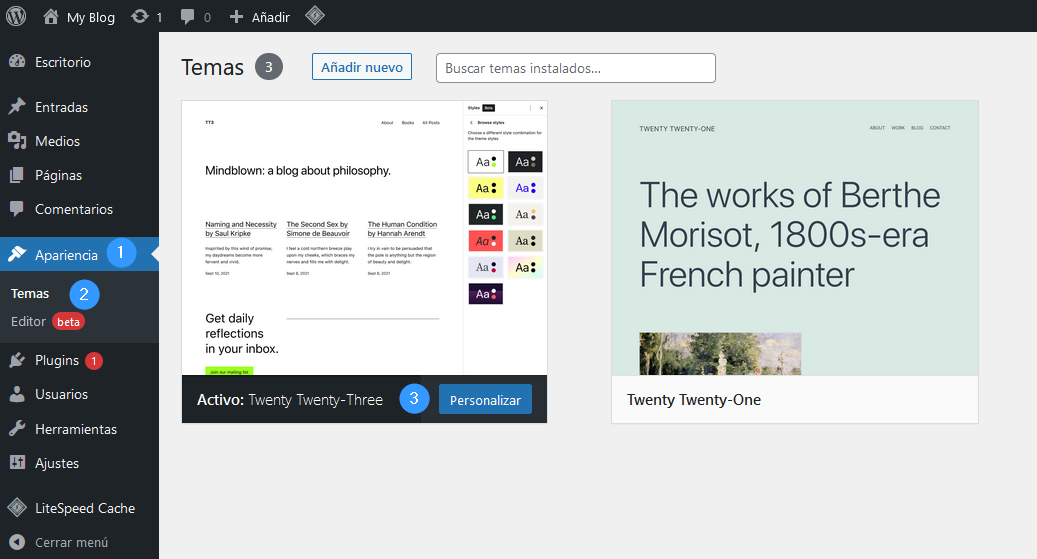Screen dimensions: 1037x559
Task: Click the Apariencia paintbrush icon
Action: coord(17,254)
